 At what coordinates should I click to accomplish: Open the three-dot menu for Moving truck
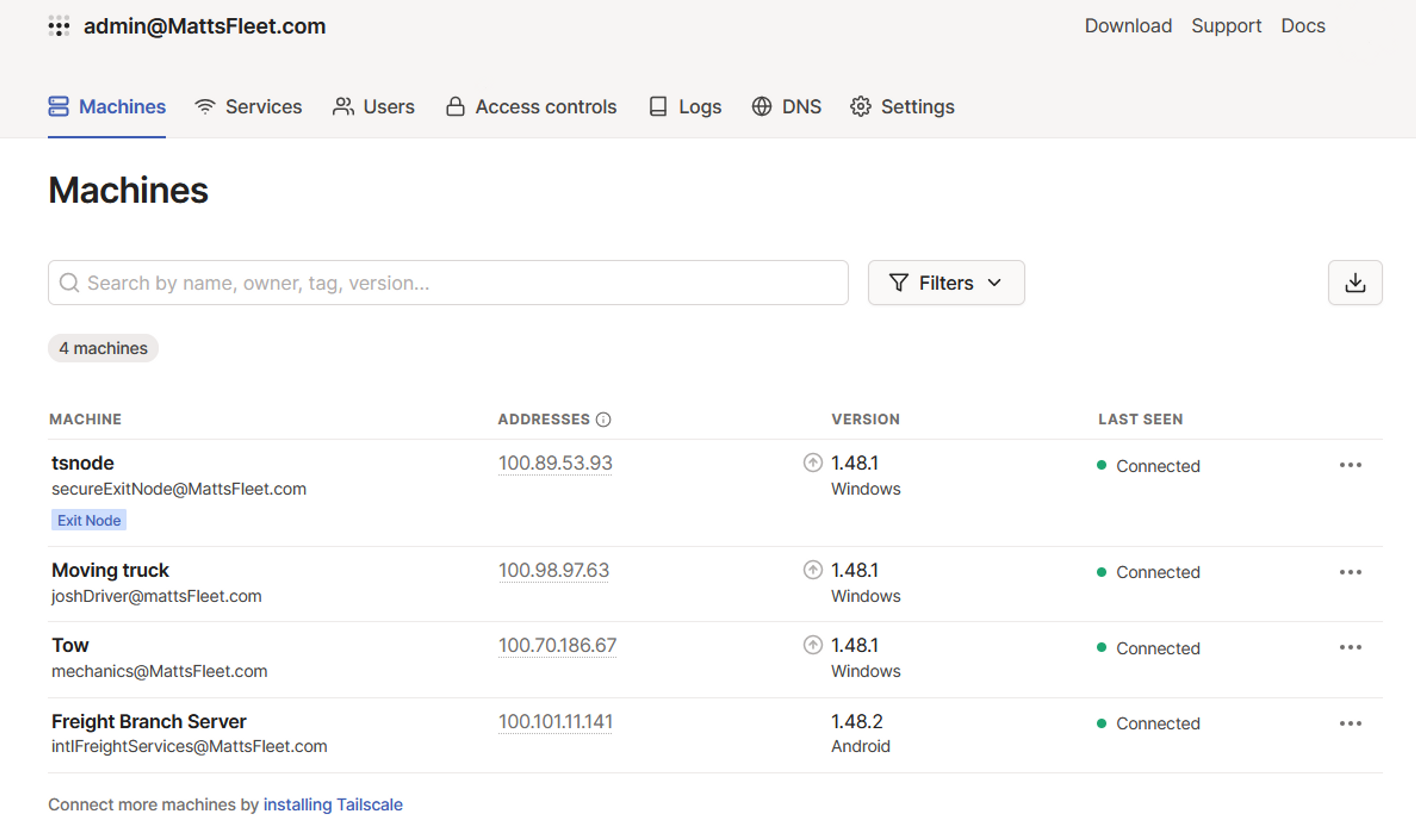point(1350,572)
